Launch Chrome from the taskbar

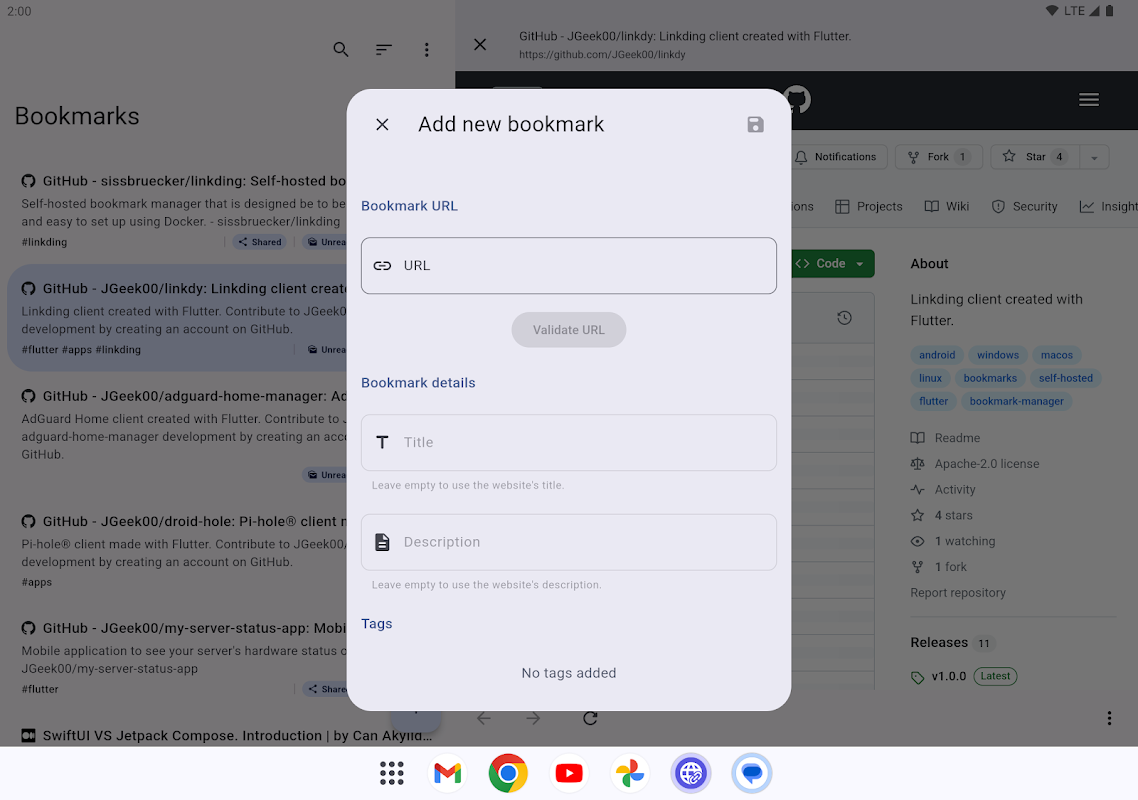point(508,773)
